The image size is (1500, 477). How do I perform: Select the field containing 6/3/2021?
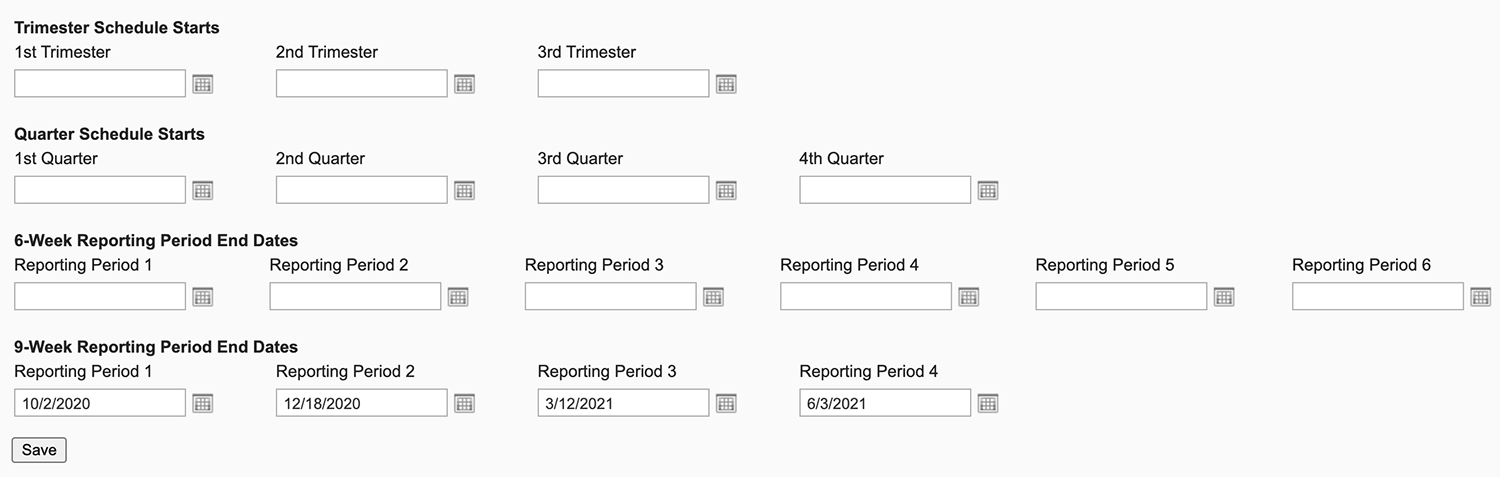[x=885, y=403]
